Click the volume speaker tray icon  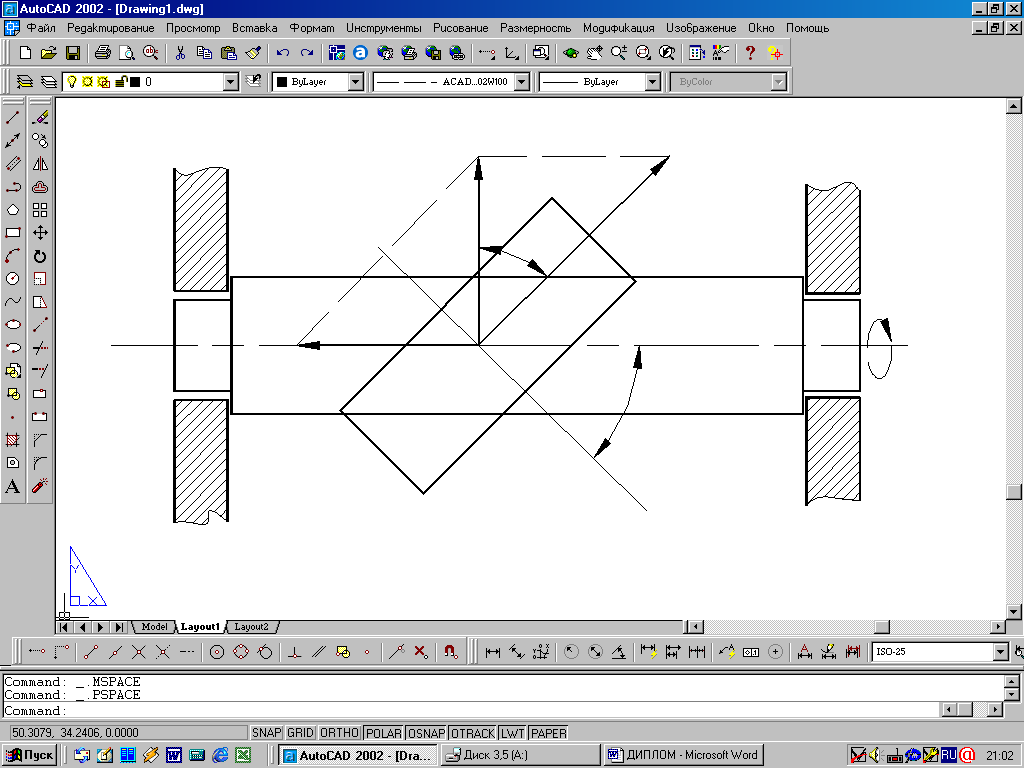pyautogui.click(x=876, y=756)
